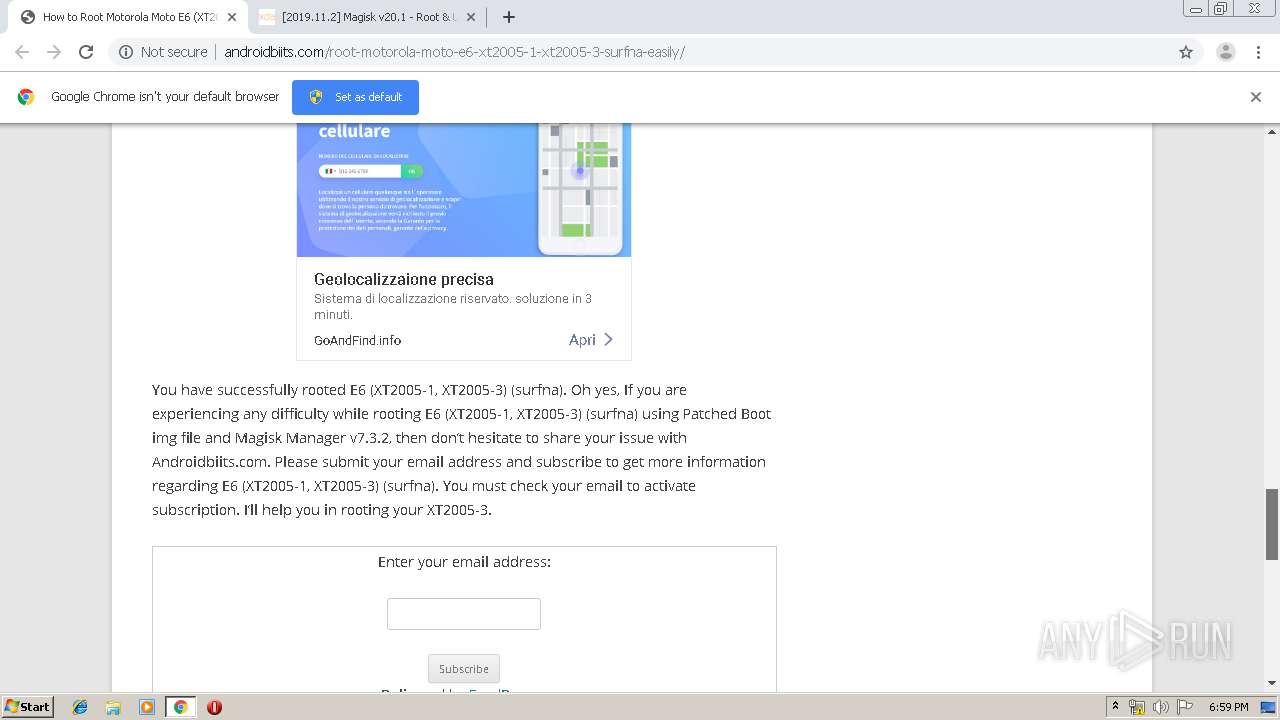Image resolution: width=1280 pixels, height=720 pixels.
Task: Open the volume control tray icon
Action: (1161, 707)
